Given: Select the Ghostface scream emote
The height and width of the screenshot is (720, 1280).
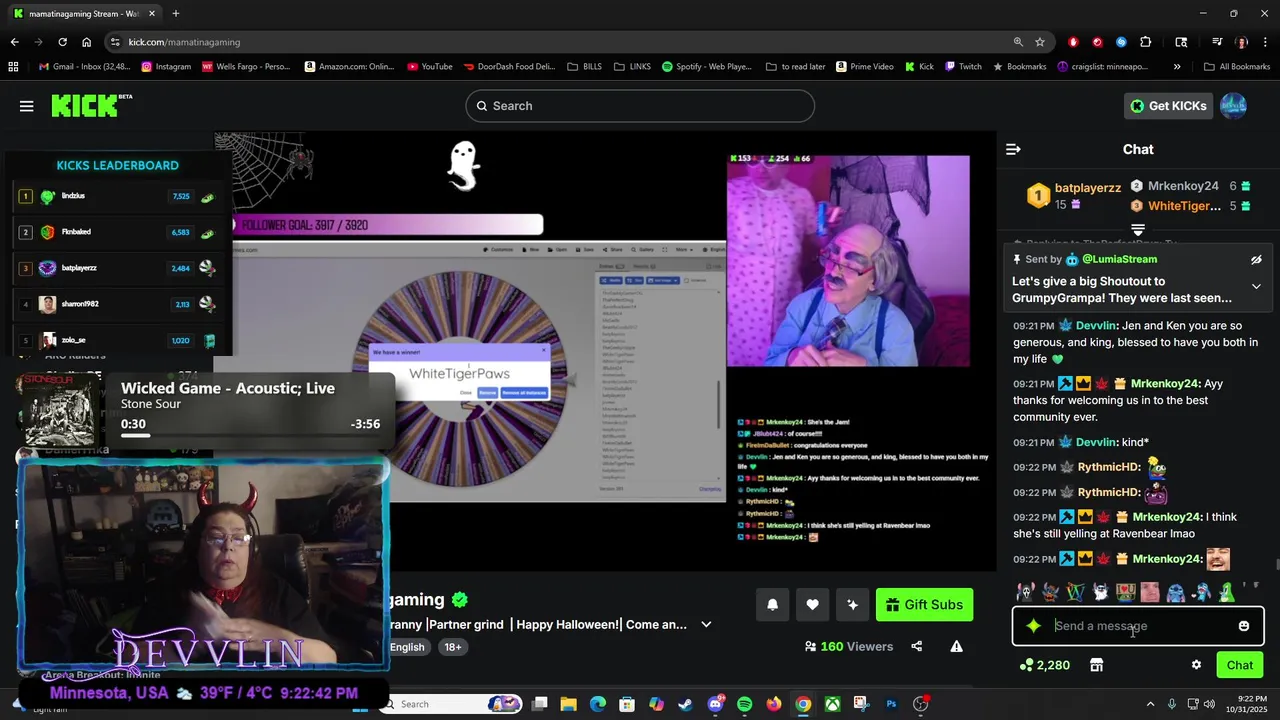Looking at the screenshot, I should coord(1026,592).
